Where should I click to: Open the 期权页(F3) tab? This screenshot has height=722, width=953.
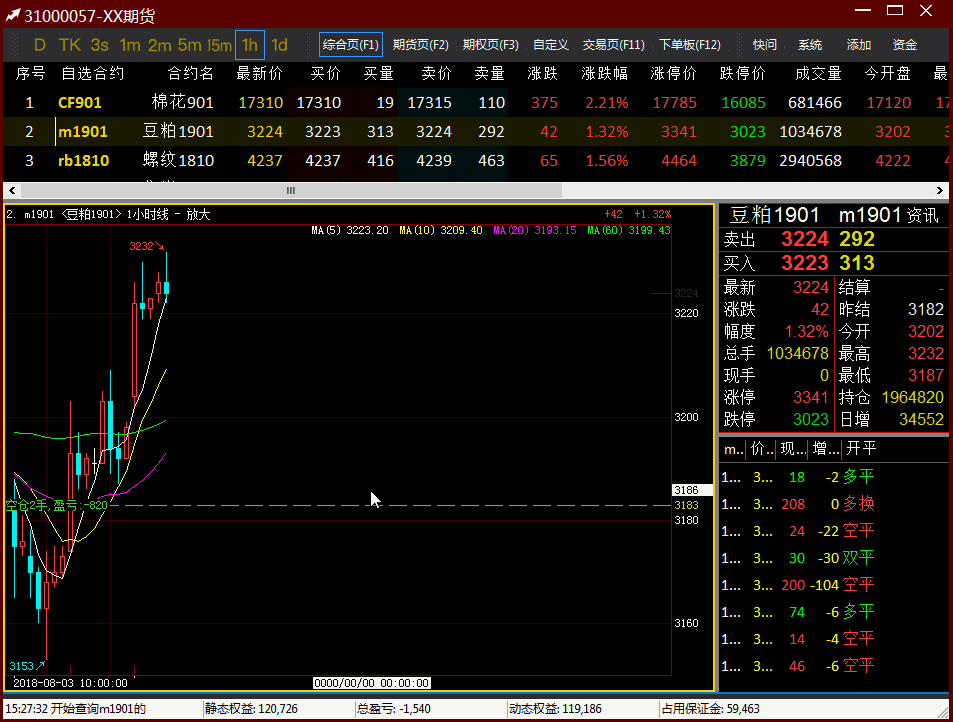[490, 45]
